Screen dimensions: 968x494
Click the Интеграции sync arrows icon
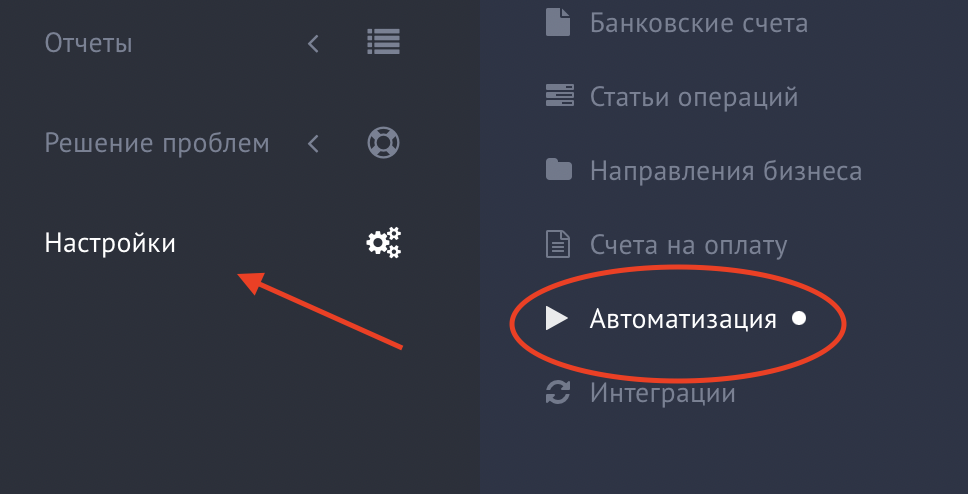(558, 392)
